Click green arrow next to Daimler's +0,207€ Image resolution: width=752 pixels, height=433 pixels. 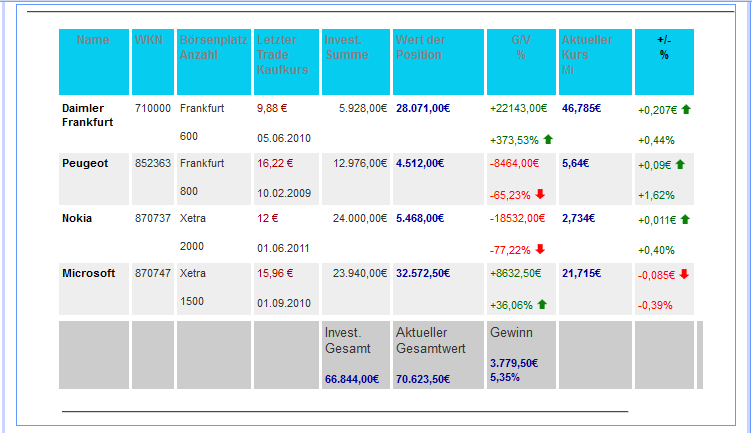click(686, 108)
